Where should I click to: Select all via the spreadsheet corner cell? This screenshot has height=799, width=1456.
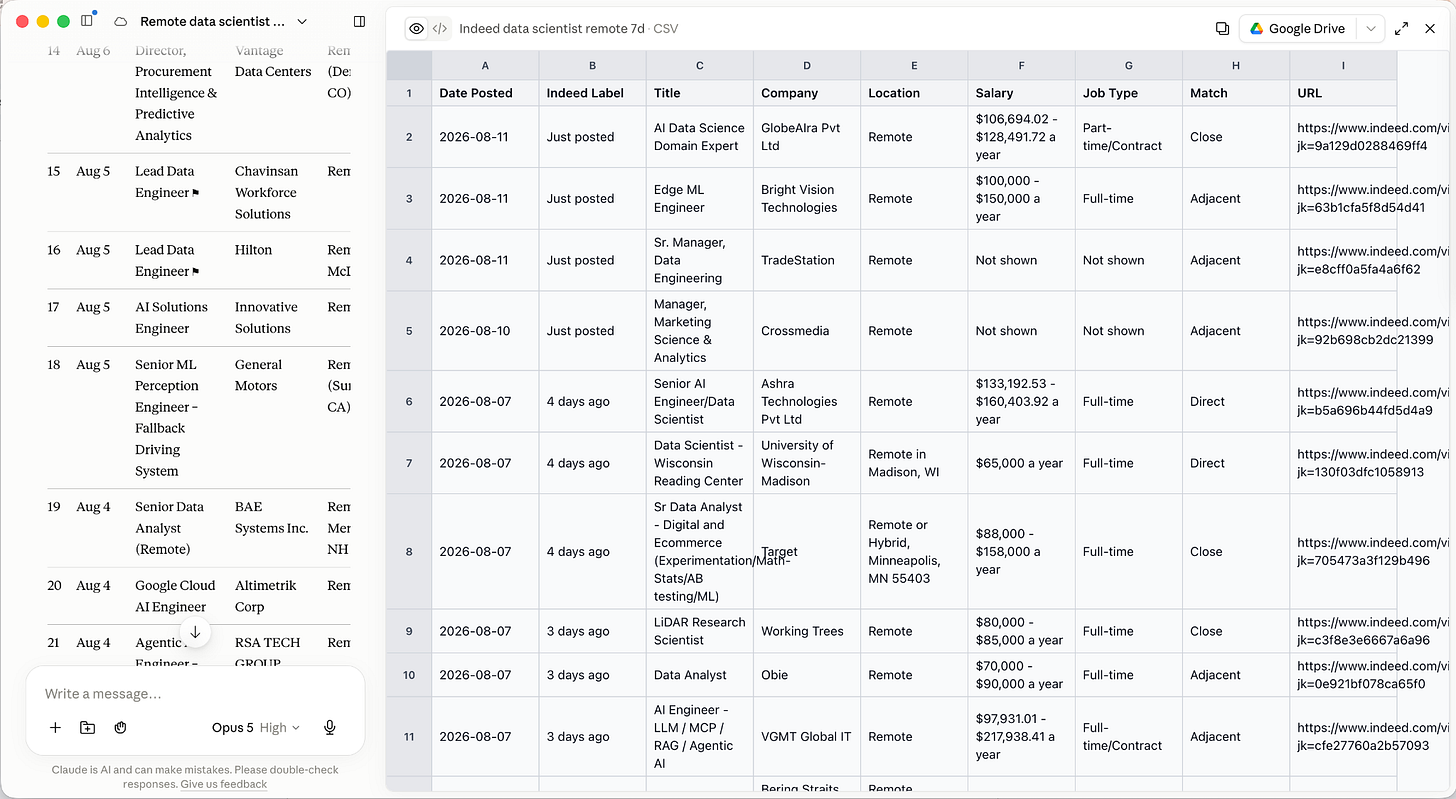tap(409, 65)
